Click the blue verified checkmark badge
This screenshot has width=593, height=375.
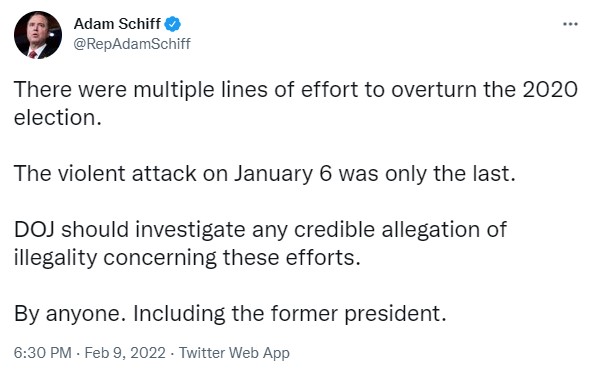click(172, 24)
